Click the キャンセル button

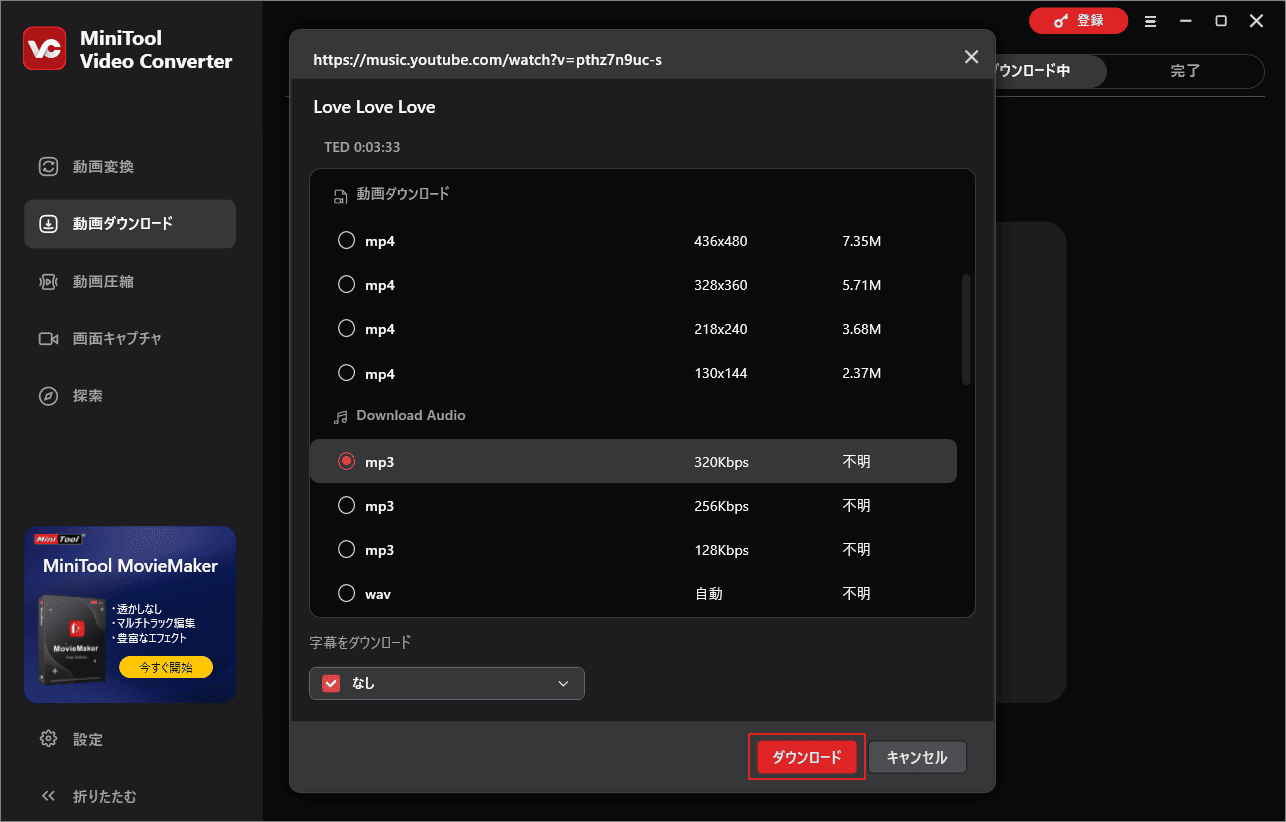point(917,757)
